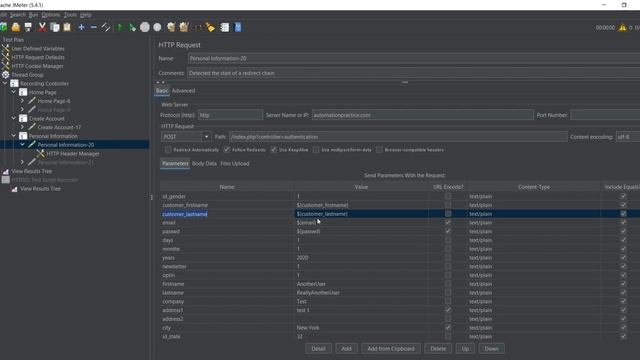Paste using the clipboard toolbar icon
Image resolution: width=640 pixels, height=360 pixels.
(x=67, y=27)
